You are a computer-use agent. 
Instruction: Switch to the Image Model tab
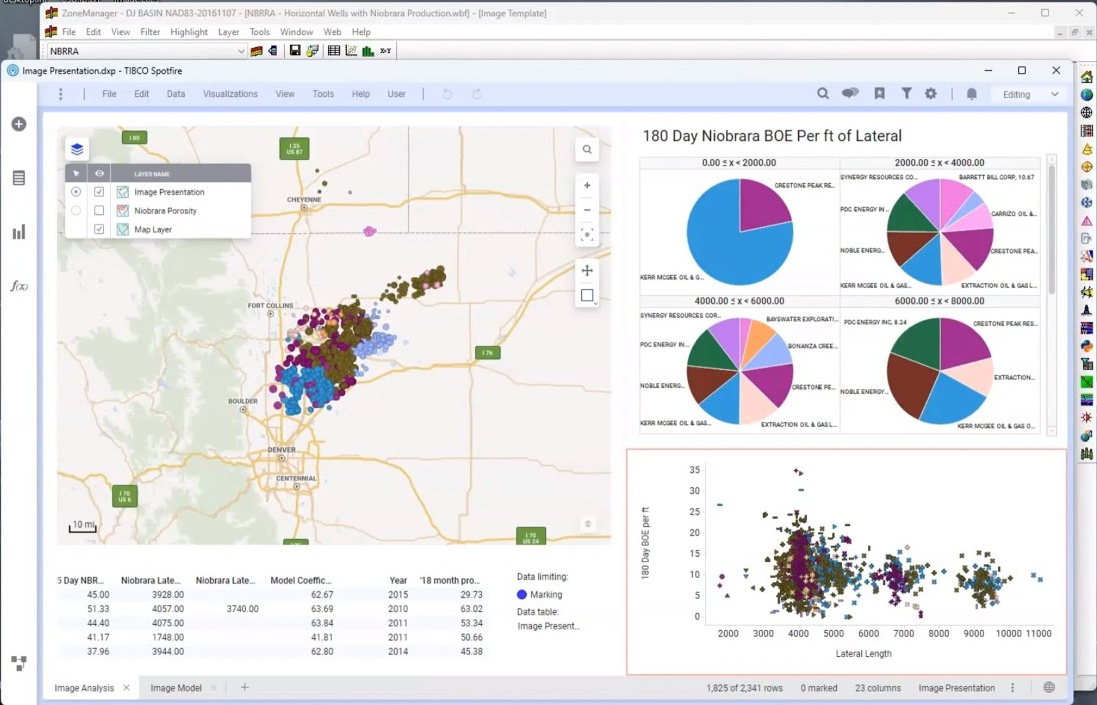(177, 688)
